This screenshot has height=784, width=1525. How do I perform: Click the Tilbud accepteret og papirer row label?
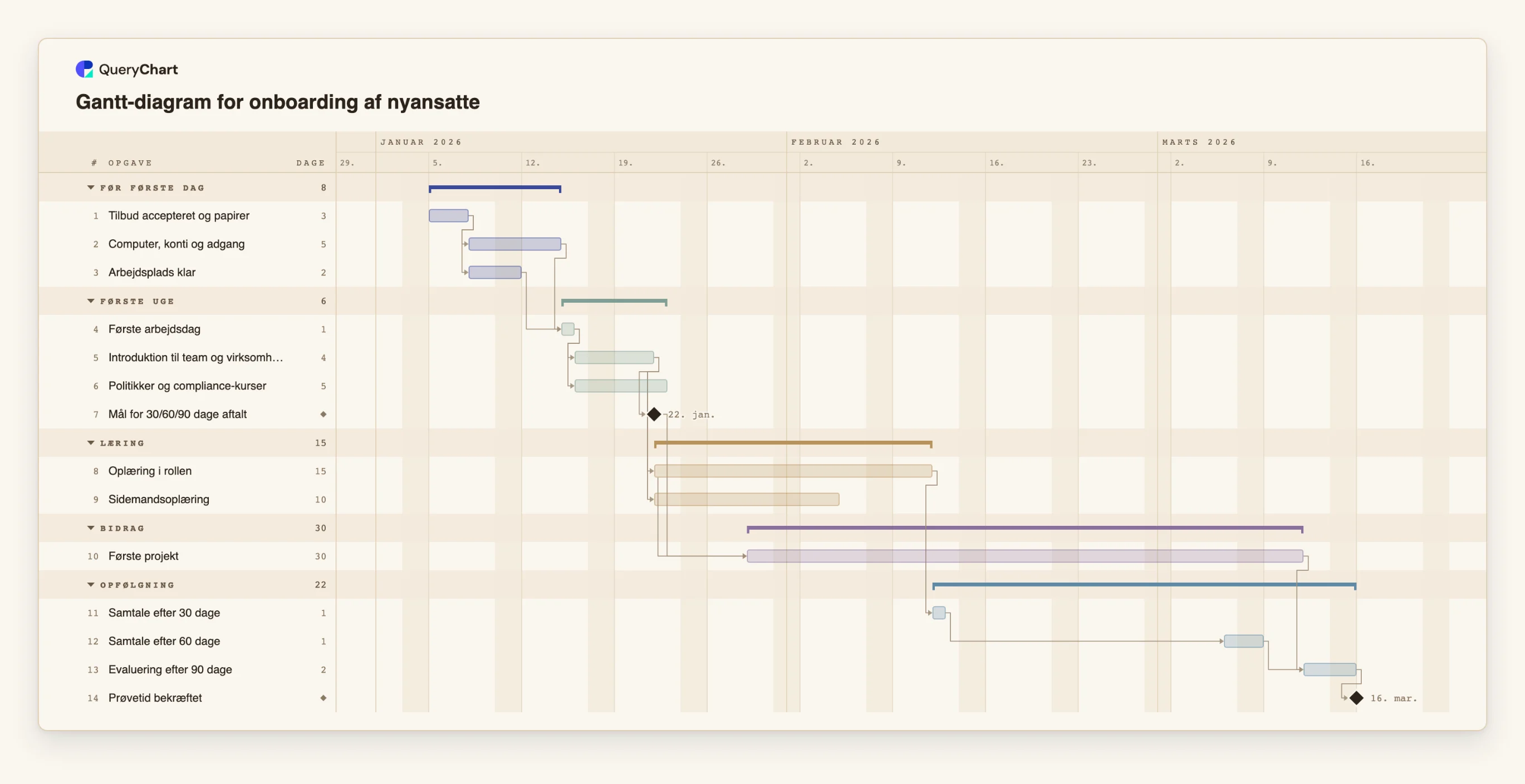coord(179,216)
